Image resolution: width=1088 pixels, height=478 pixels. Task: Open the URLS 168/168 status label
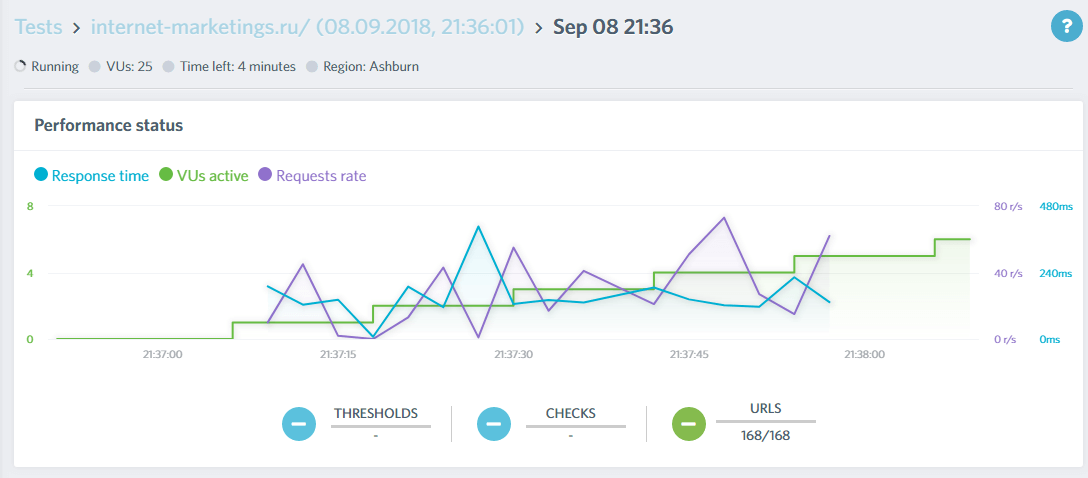(x=765, y=422)
